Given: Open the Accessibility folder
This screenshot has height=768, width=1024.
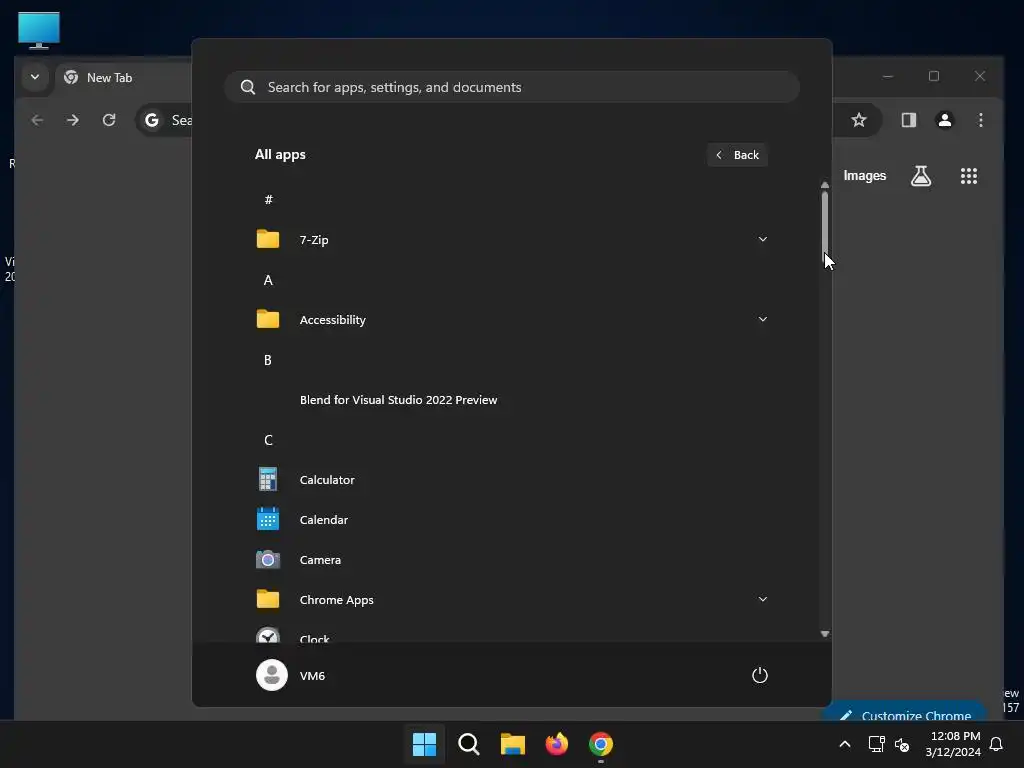Looking at the screenshot, I should [x=511, y=319].
